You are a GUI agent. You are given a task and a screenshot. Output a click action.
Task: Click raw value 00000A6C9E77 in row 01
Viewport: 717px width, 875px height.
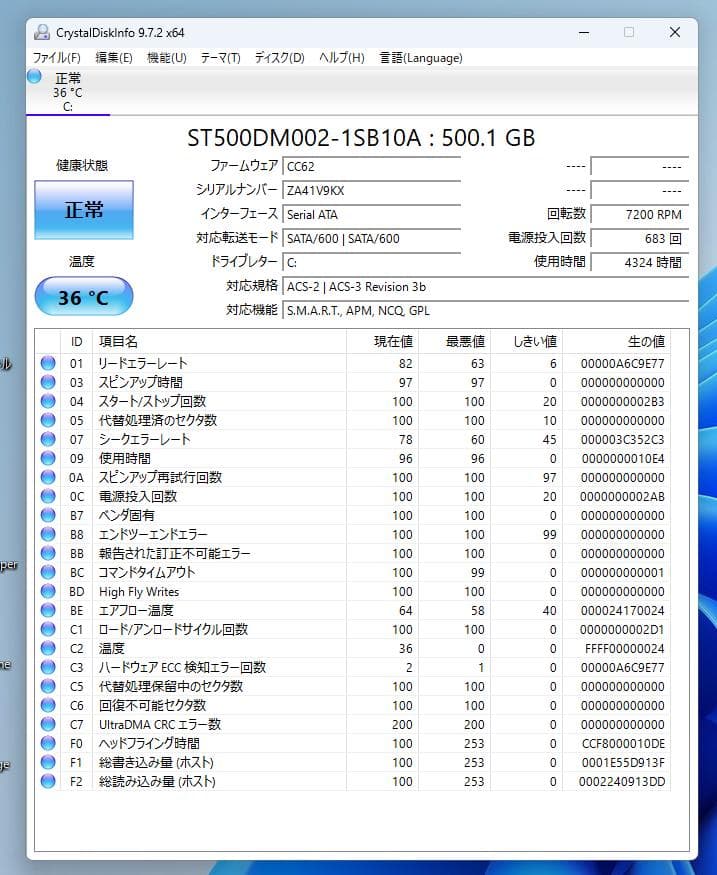point(622,364)
